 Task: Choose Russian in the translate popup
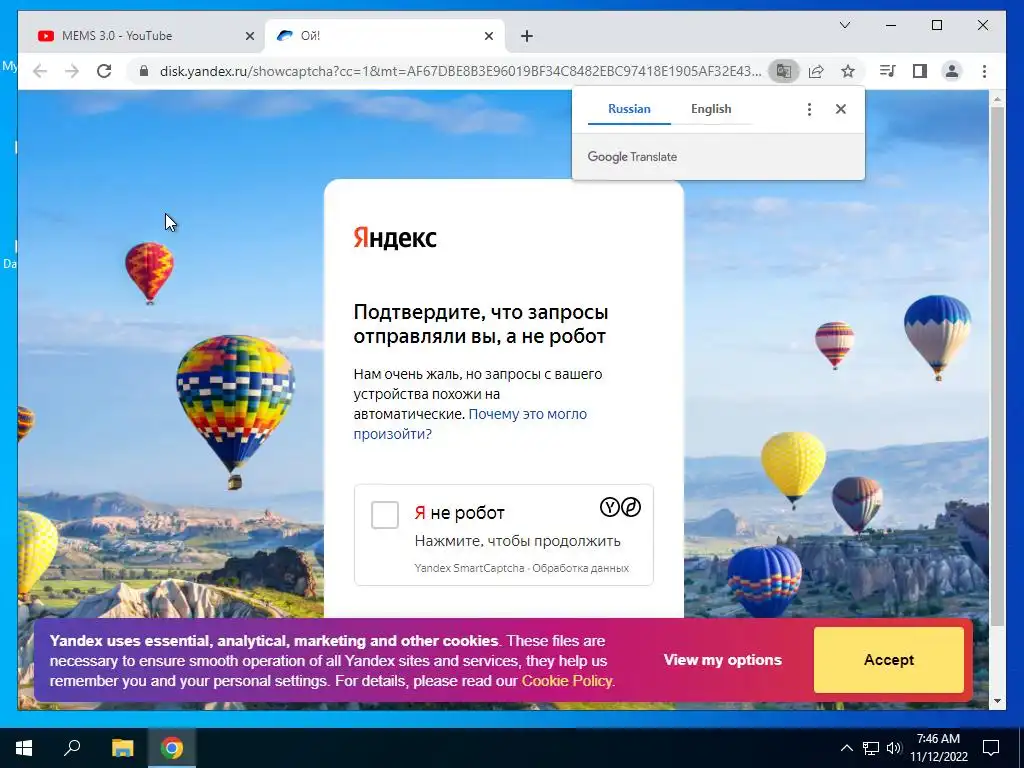(x=629, y=109)
